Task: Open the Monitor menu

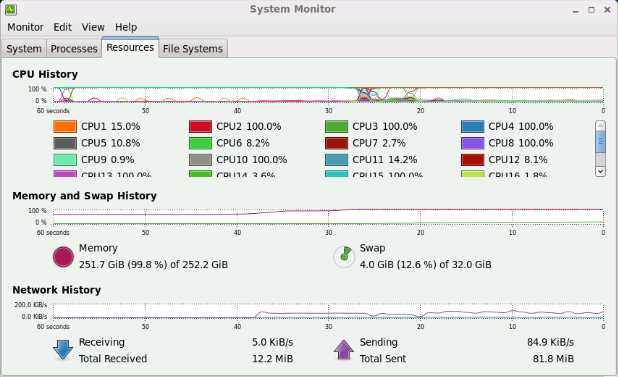Action: [25, 27]
